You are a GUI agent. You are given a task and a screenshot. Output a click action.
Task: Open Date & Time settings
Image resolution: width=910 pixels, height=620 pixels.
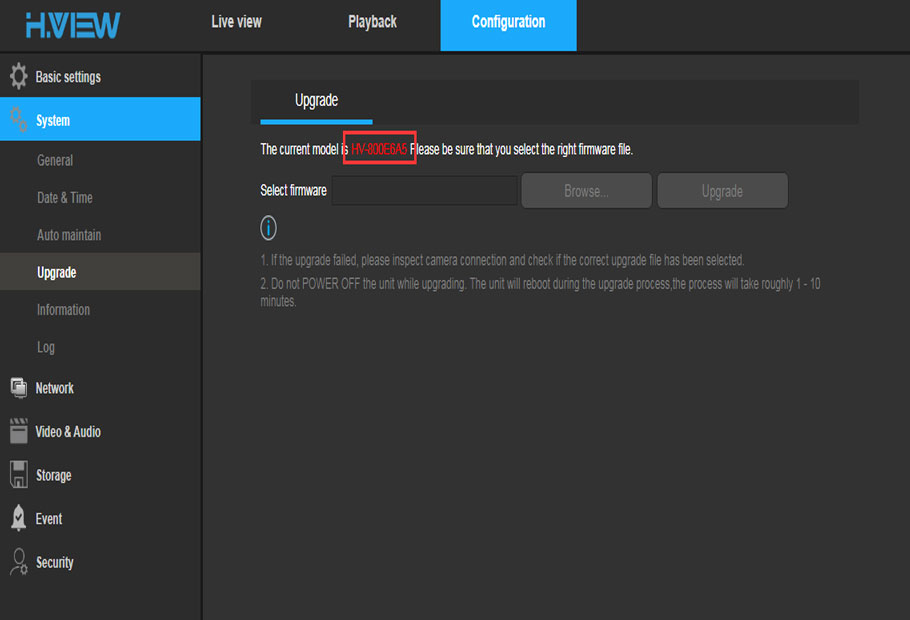point(65,198)
